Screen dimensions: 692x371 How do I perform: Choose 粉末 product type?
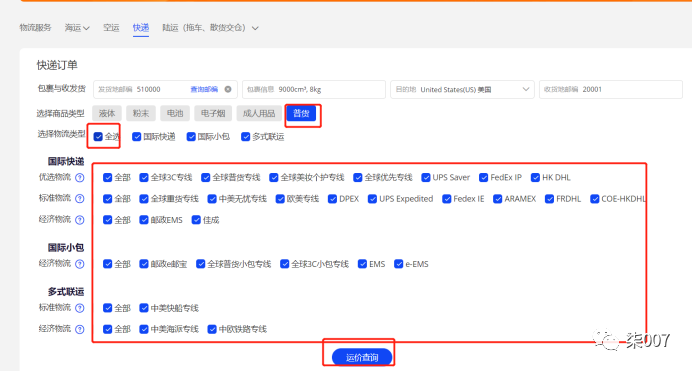coord(141,113)
